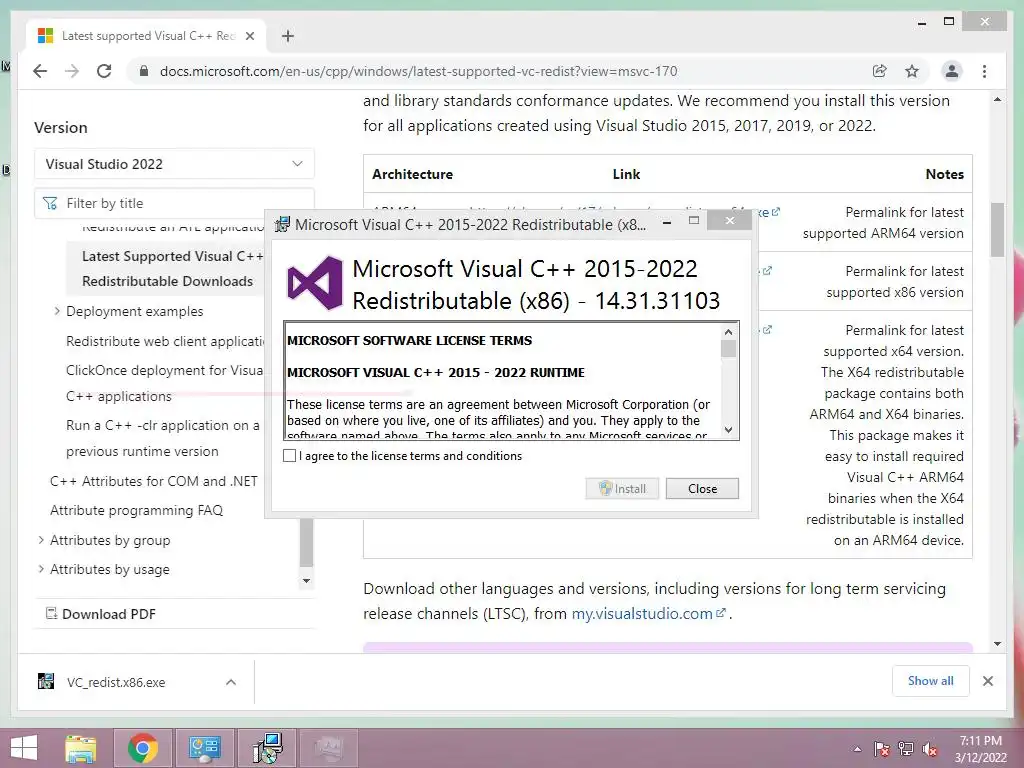The width and height of the screenshot is (1024, 768).
Task: Switch to Chrome in the taskbar
Action: pos(143,748)
